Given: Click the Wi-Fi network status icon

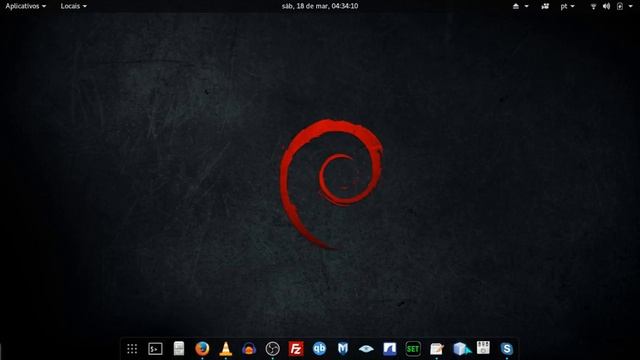Looking at the screenshot, I should point(593,6).
